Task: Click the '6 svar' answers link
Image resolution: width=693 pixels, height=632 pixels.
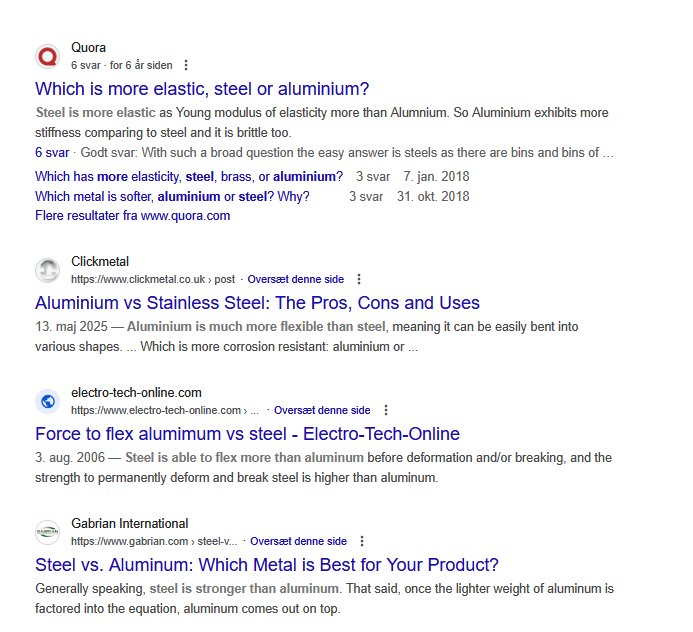Action: coord(52,153)
